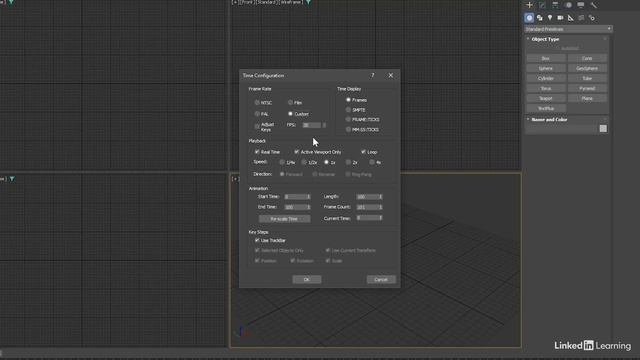Image resolution: width=640 pixels, height=360 pixels.
Task: Open the Modify tab in command panel
Action: click(542, 5)
